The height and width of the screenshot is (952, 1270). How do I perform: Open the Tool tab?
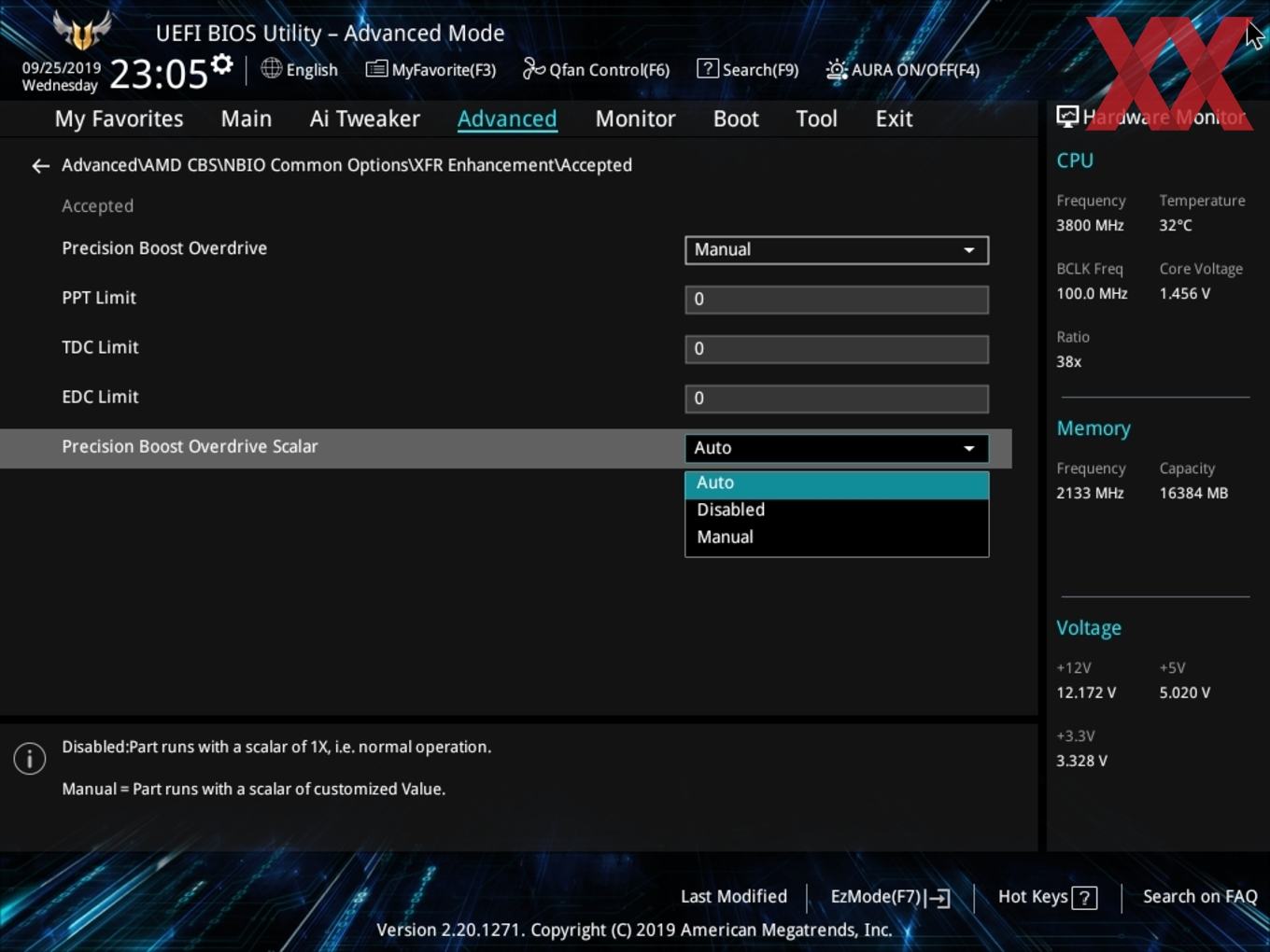coord(816,119)
